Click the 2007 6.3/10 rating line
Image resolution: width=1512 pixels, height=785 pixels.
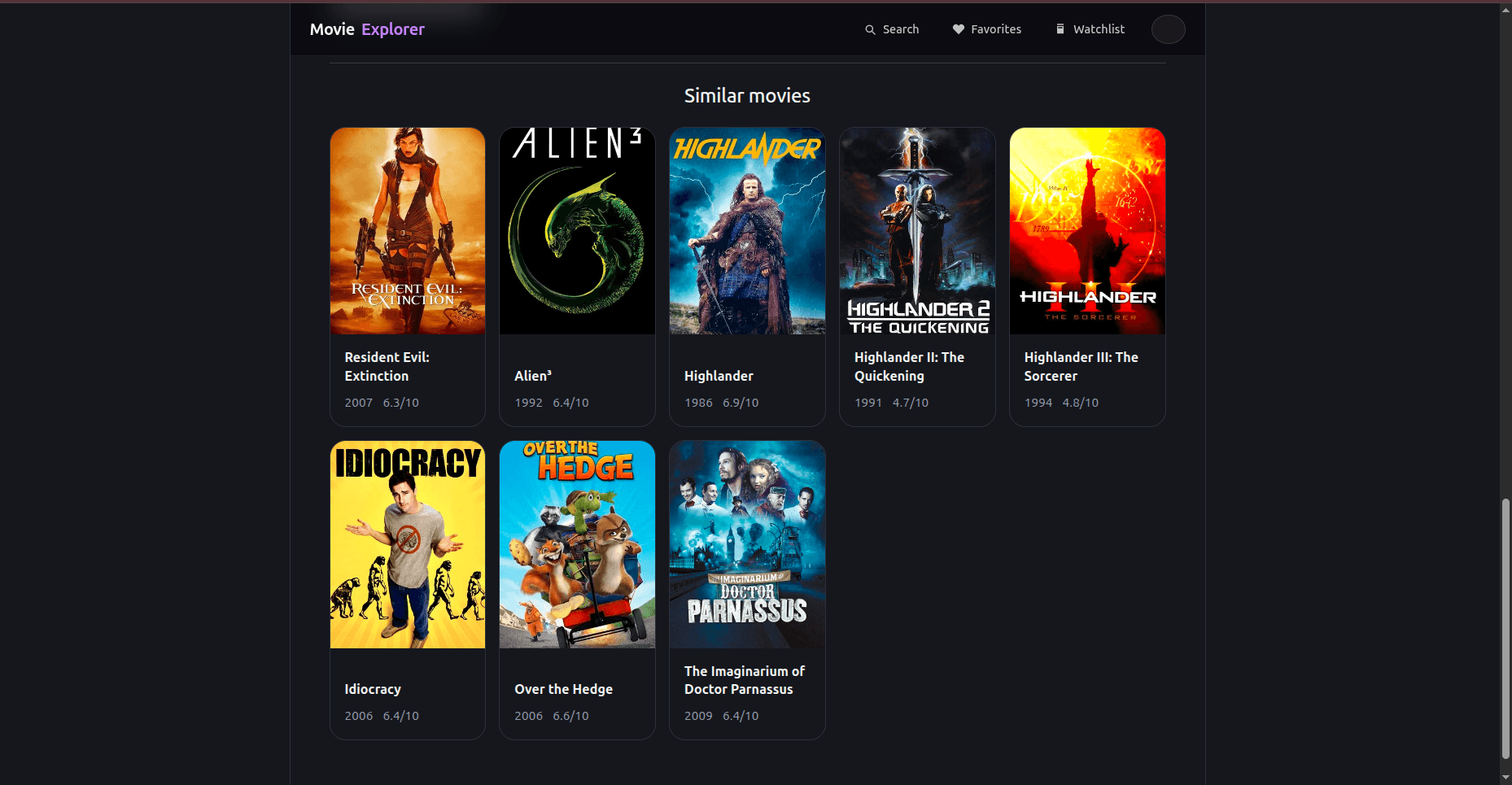click(382, 403)
